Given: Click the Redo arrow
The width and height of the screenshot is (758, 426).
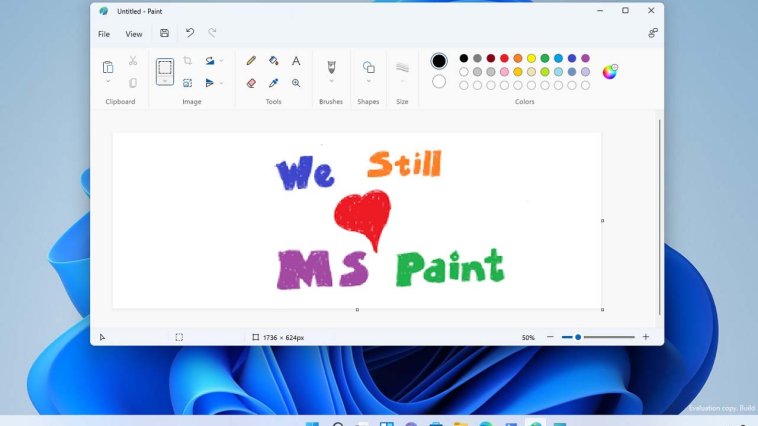Looking at the screenshot, I should tap(212, 33).
